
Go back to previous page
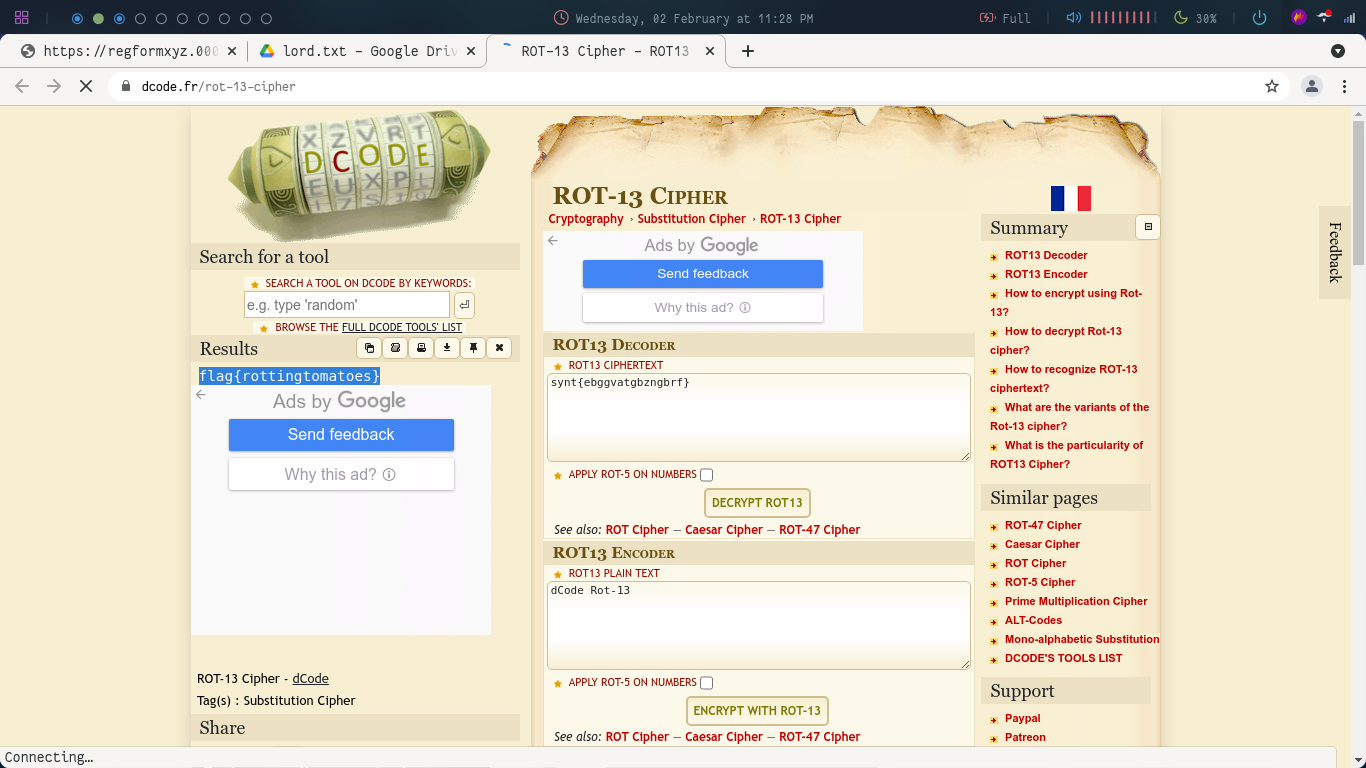pos(22,86)
